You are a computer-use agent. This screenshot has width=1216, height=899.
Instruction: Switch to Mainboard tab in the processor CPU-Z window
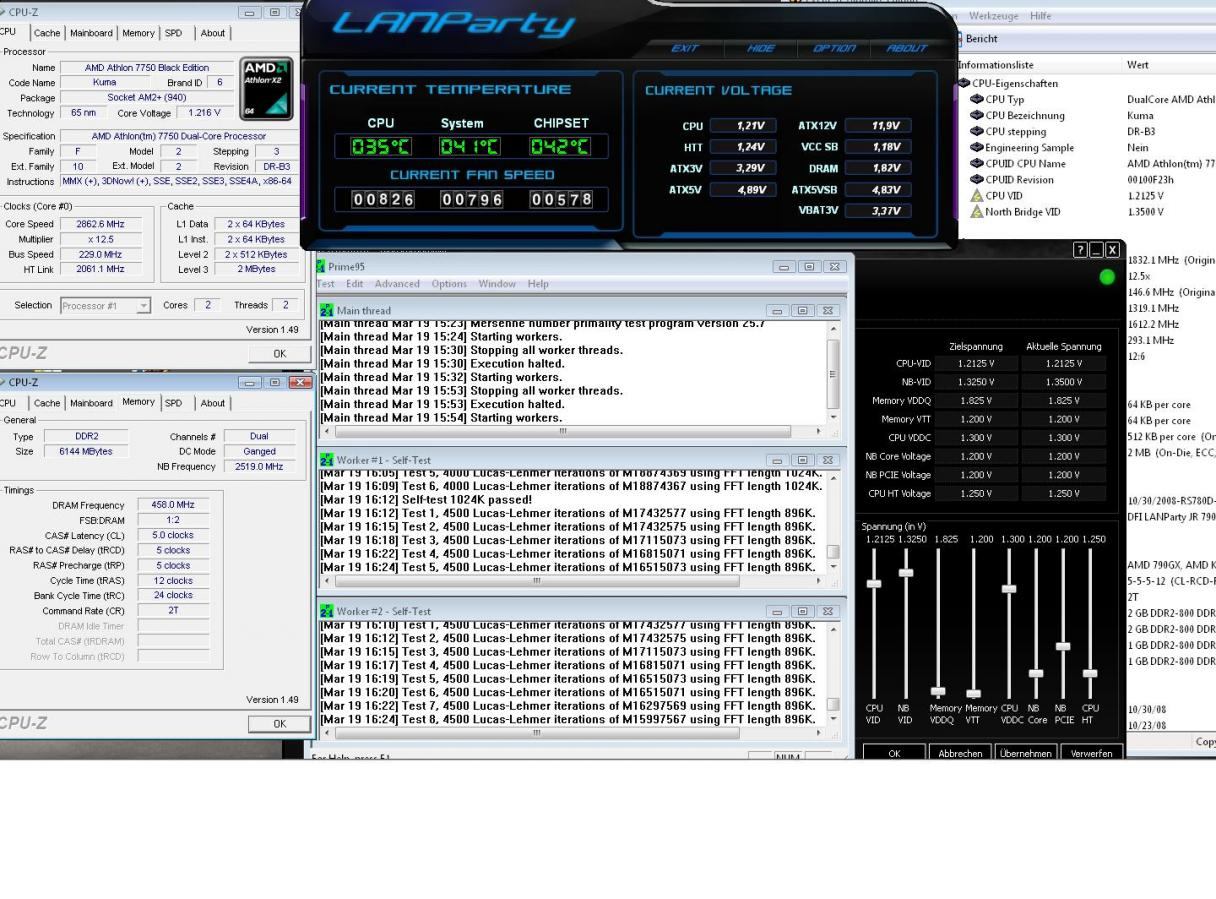pyautogui.click(x=91, y=33)
